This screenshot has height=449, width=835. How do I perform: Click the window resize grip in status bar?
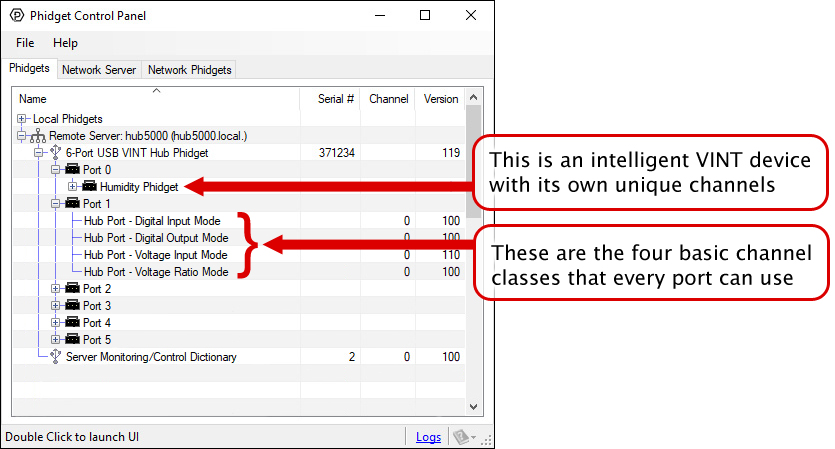coord(486,440)
